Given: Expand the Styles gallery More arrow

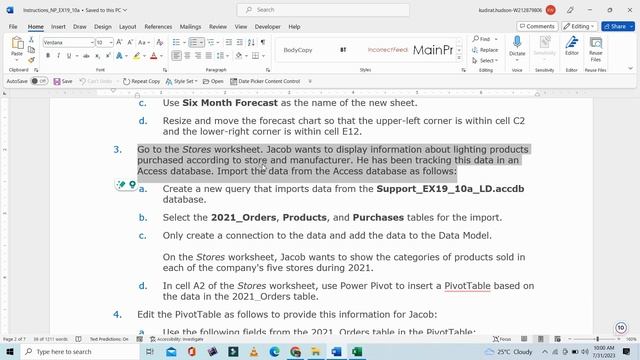Looking at the screenshot, I should click(459, 58).
